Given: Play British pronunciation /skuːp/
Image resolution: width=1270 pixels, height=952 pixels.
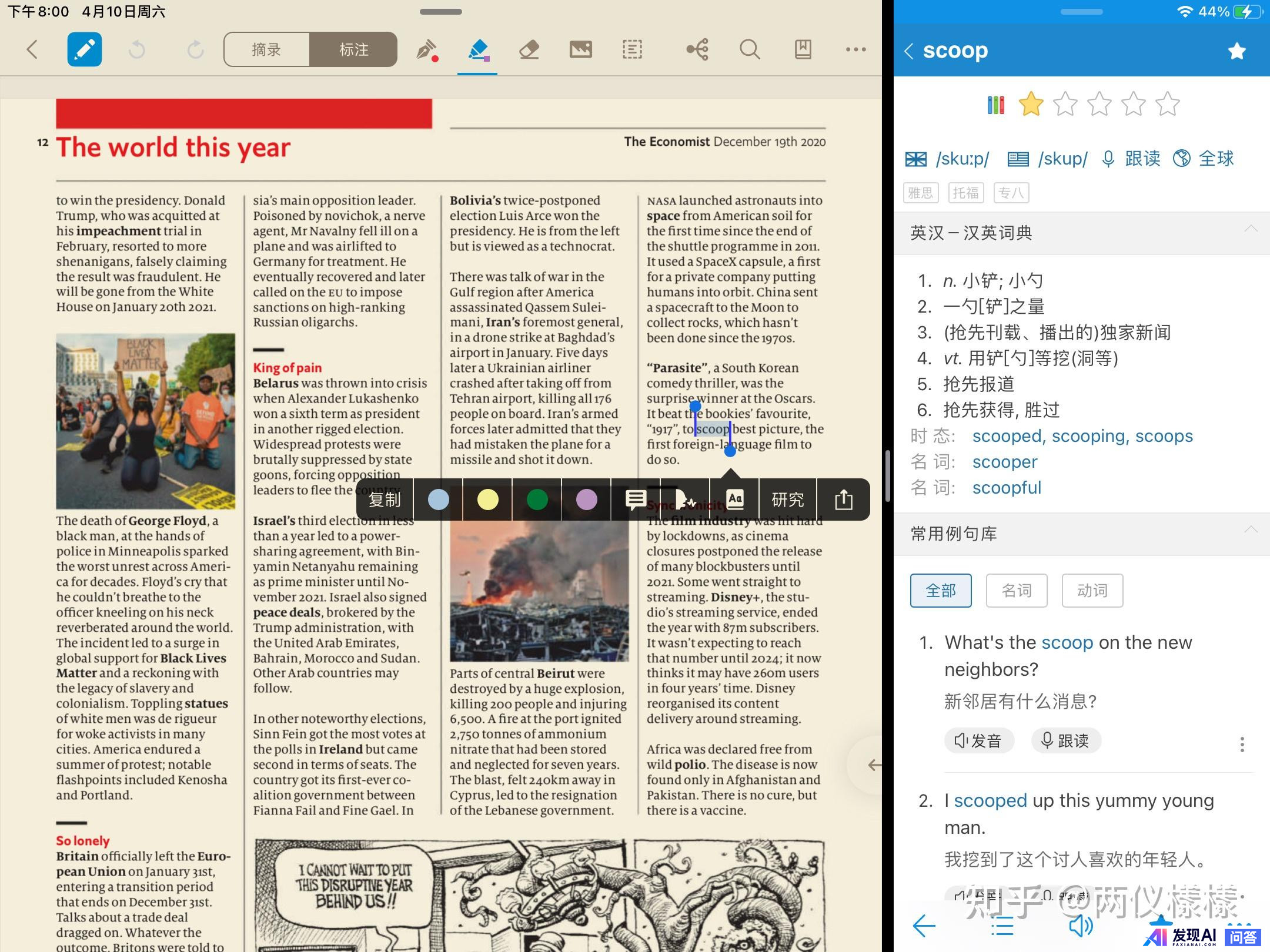Looking at the screenshot, I should (x=947, y=159).
